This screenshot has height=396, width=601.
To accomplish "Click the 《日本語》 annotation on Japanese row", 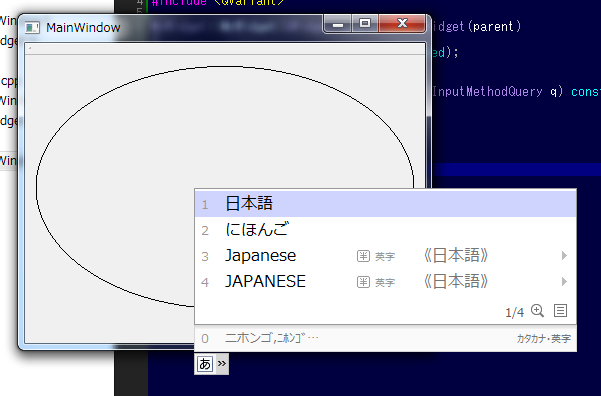I will click(456, 256).
